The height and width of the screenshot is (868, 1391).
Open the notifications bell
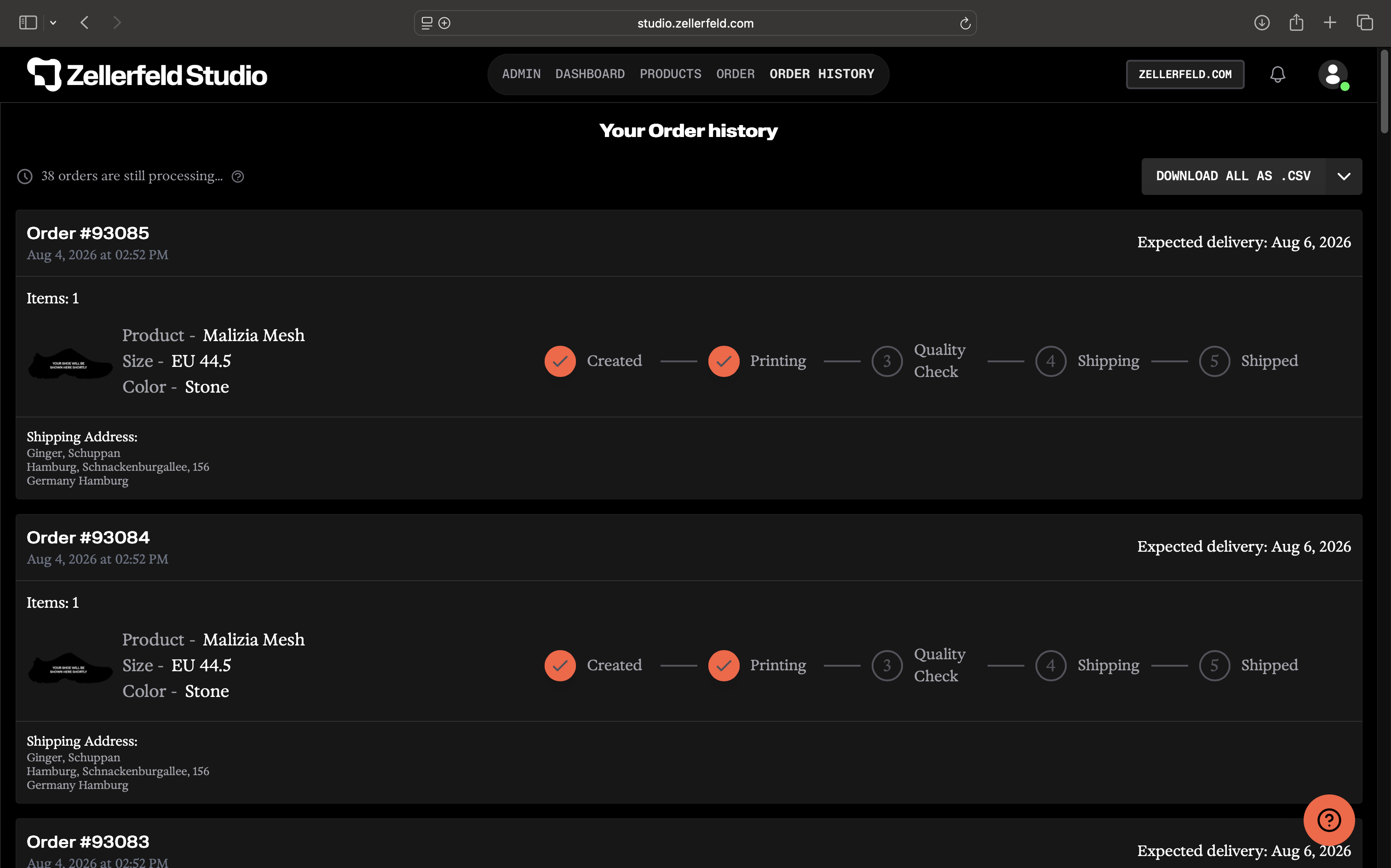pyautogui.click(x=1277, y=74)
